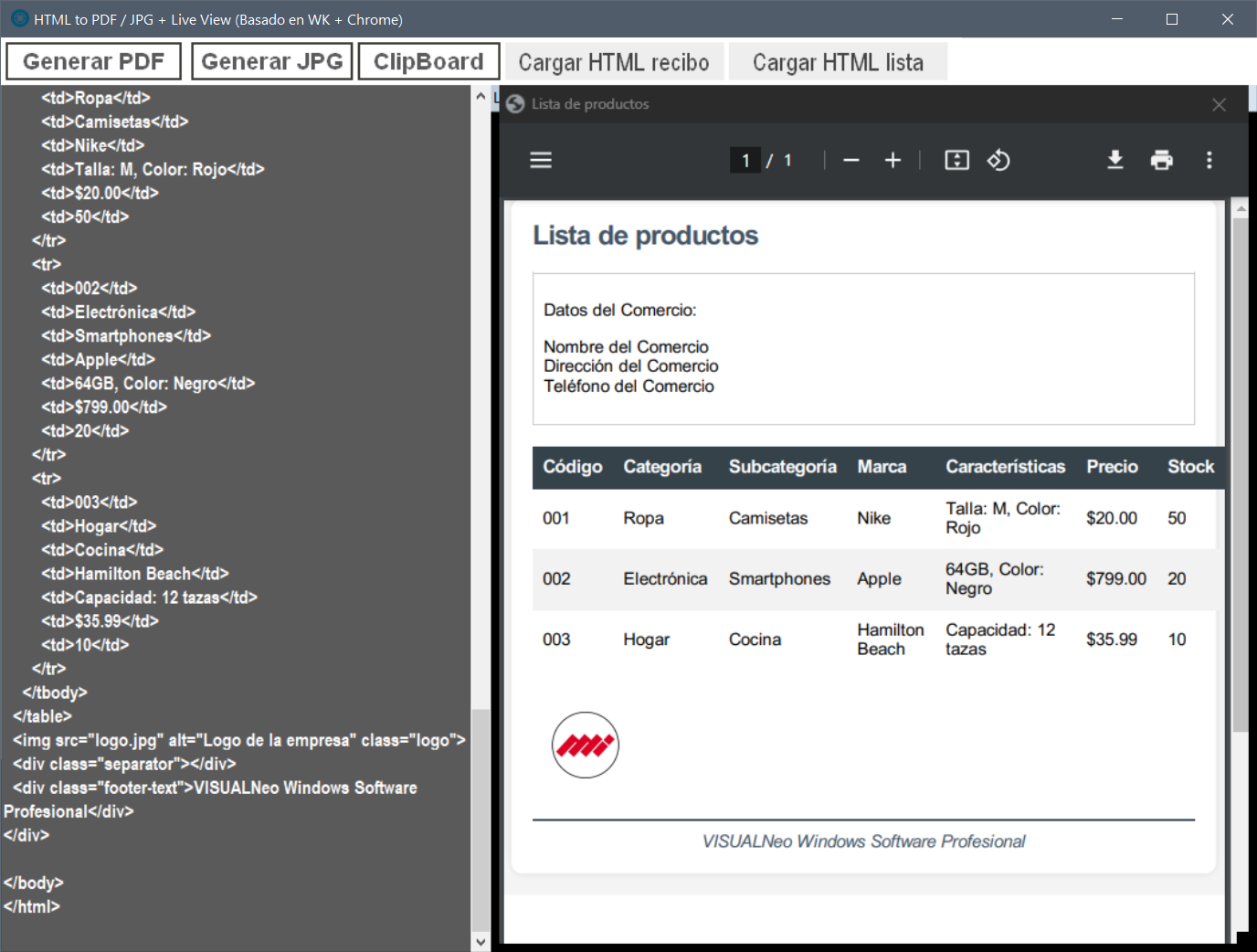Viewport: 1257px width, 952px height.
Task: Click the Marca column header
Action: tap(882, 467)
